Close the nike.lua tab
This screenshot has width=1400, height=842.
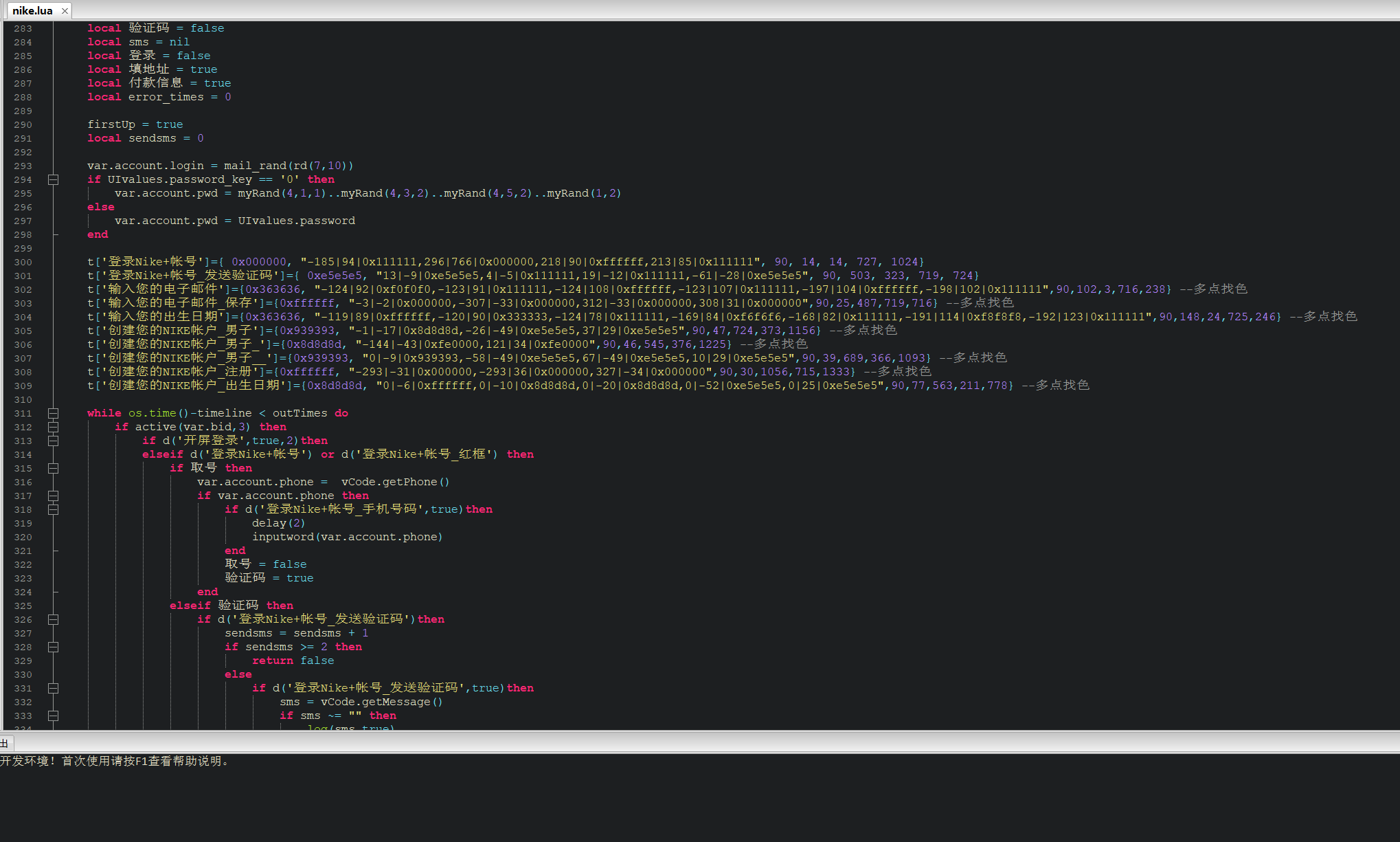pyautogui.click(x=65, y=11)
